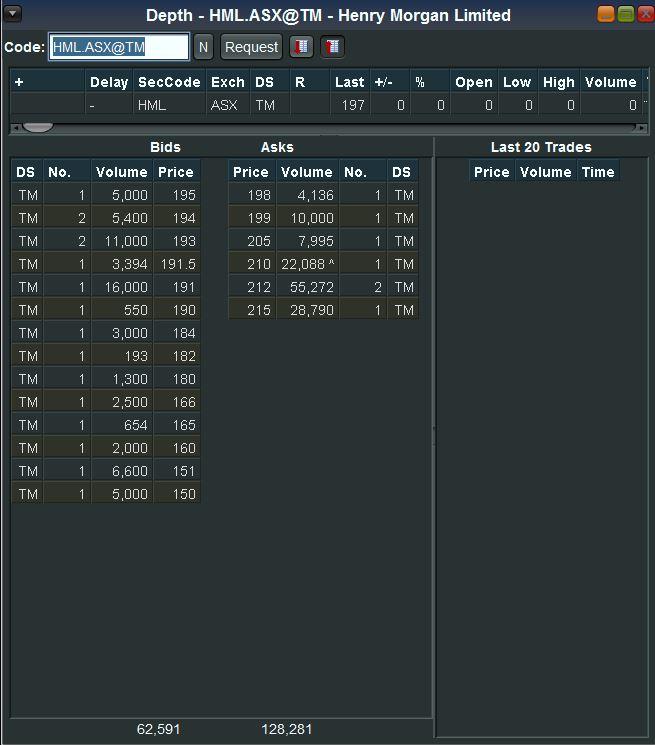Click the Exch column header
Screen dimensions: 655x745
click(228, 82)
